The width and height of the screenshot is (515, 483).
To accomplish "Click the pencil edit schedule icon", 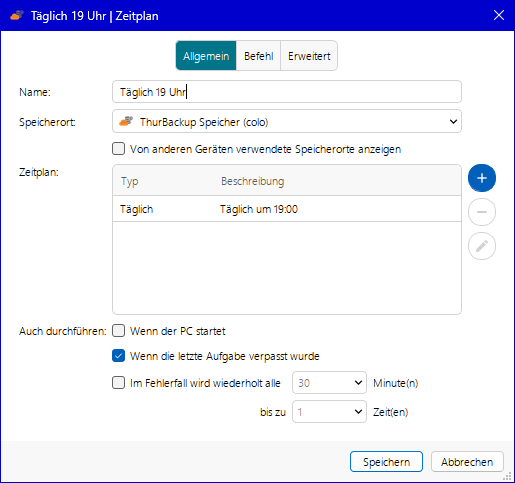I will click(x=482, y=246).
